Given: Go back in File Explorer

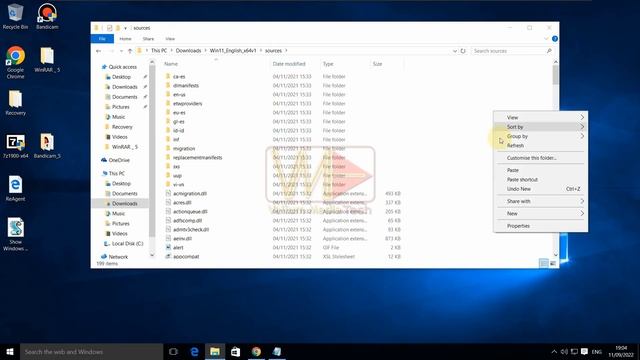Looking at the screenshot, I should 98,51.
